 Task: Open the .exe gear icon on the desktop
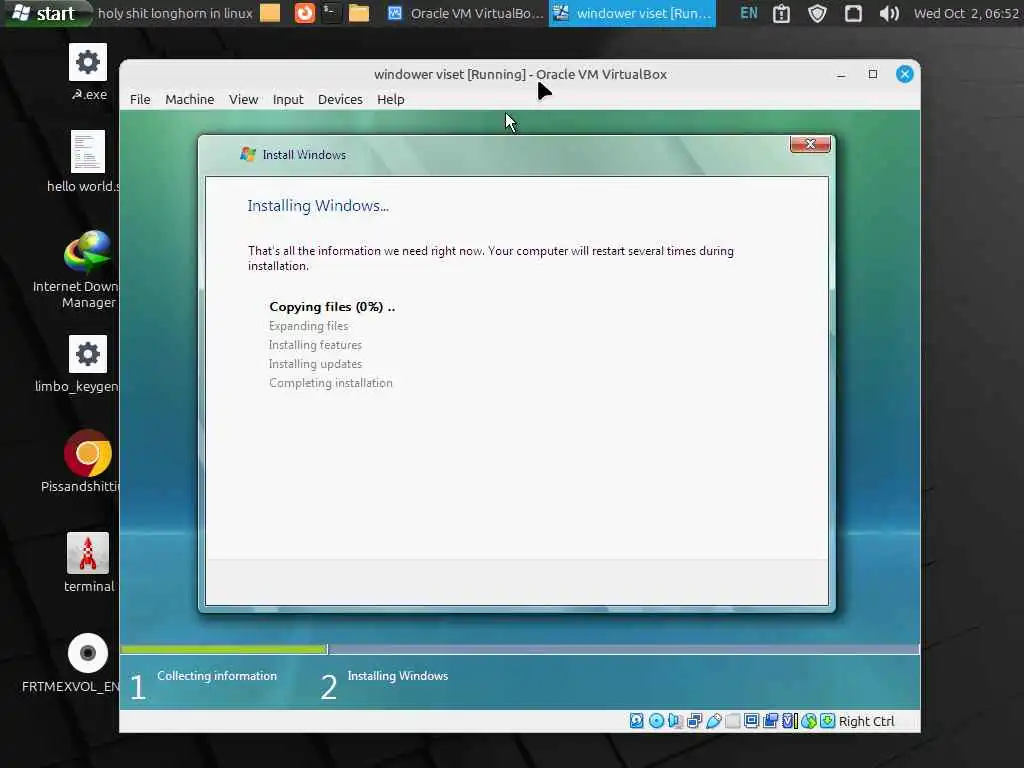tap(88, 63)
